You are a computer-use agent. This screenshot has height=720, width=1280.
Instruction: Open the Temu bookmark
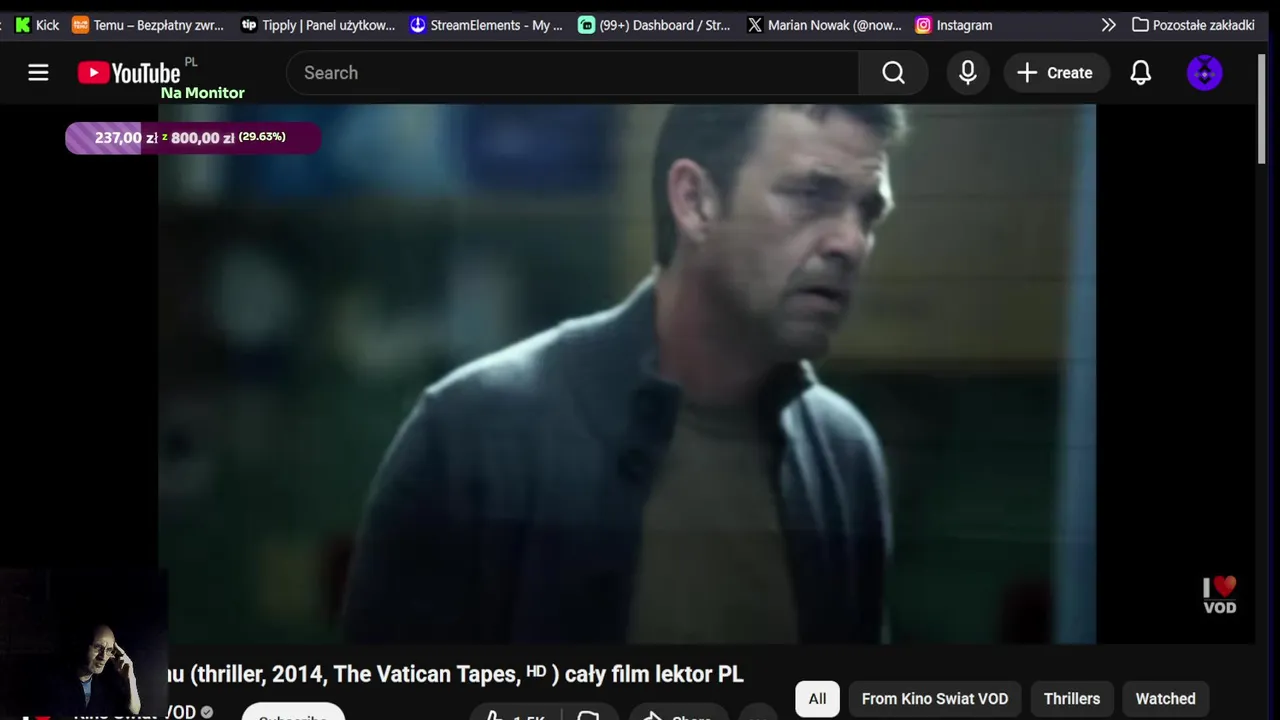click(x=149, y=25)
